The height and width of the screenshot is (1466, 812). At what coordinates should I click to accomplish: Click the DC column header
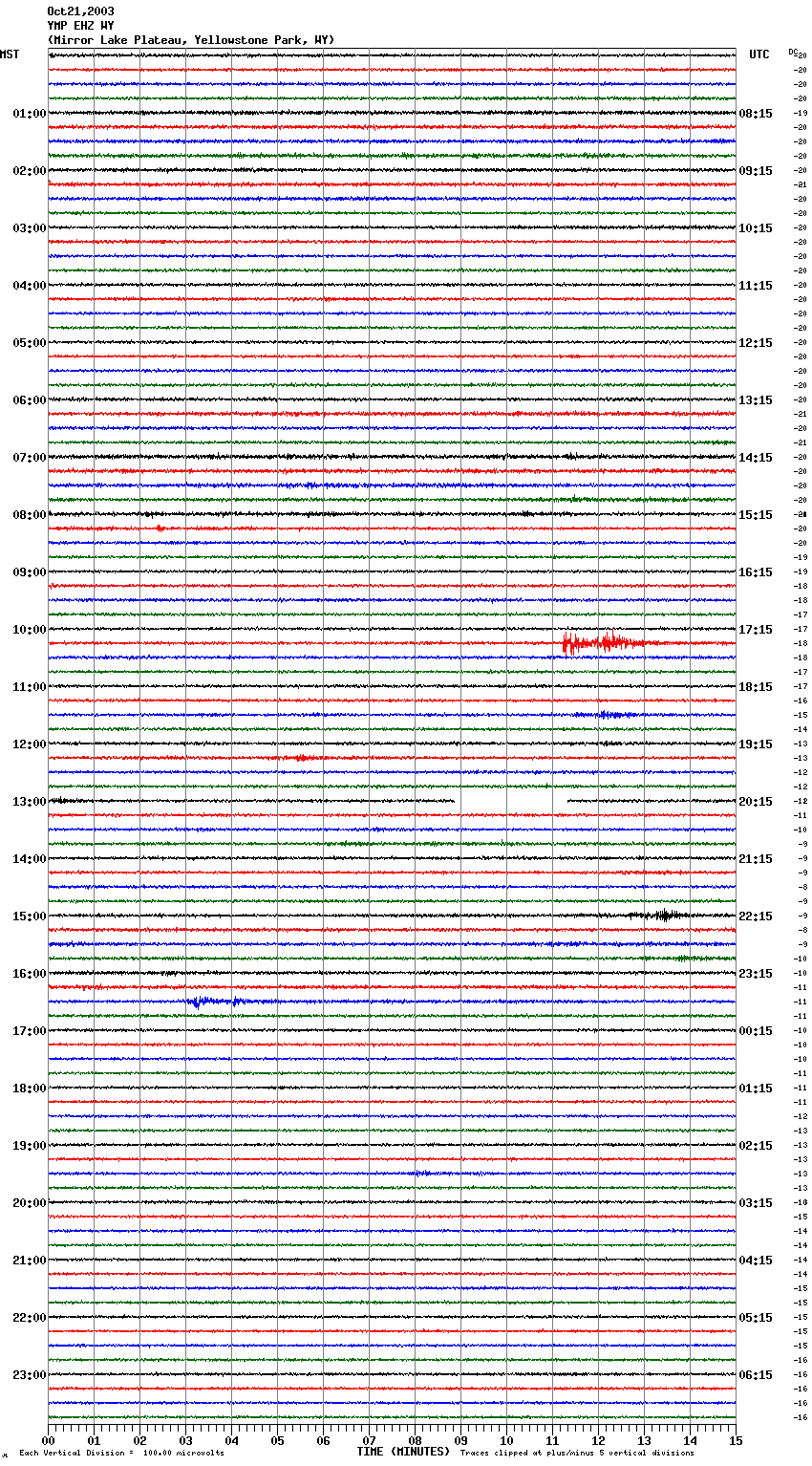click(x=793, y=52)
